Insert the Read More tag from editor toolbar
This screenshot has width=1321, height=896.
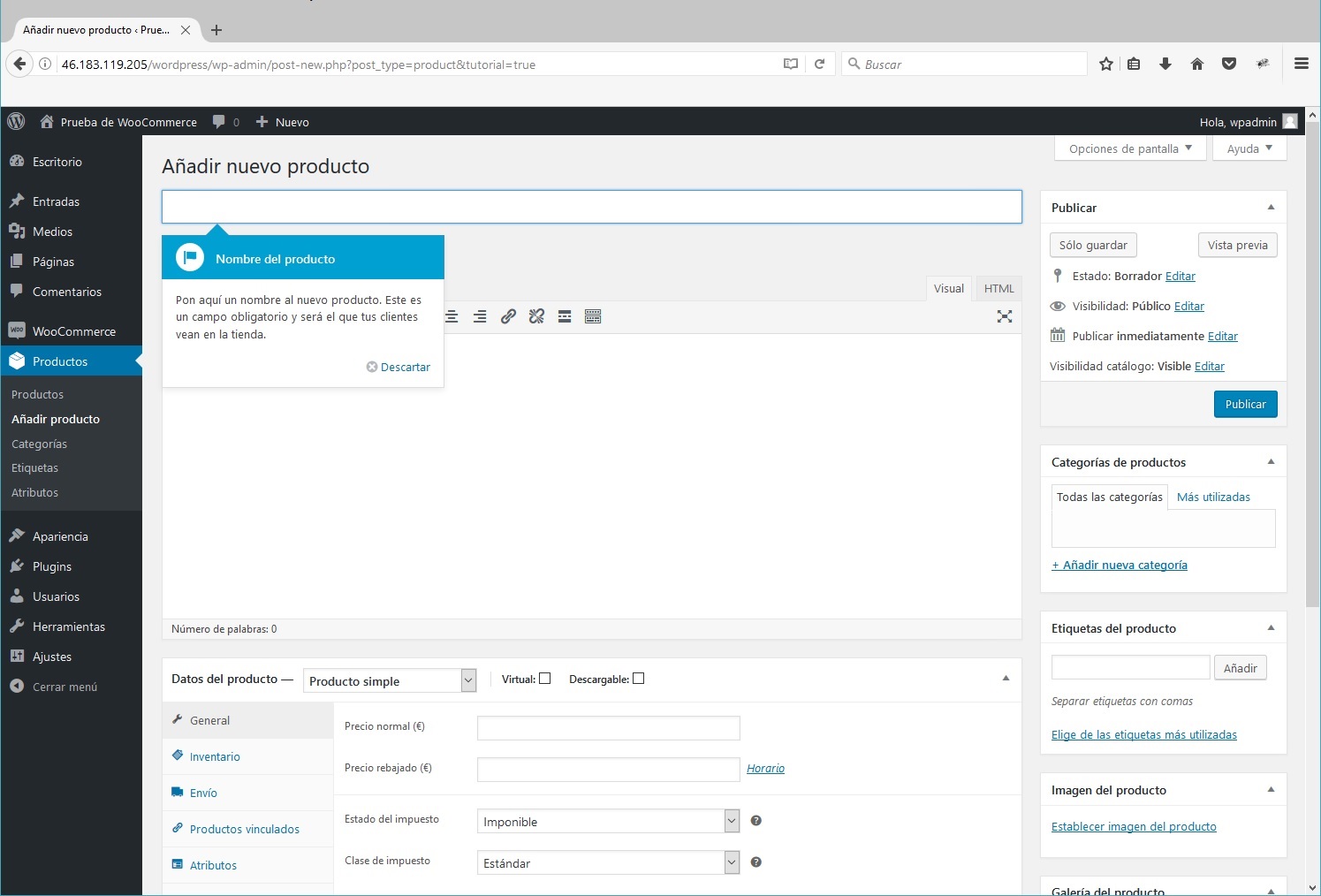[565, 316]
